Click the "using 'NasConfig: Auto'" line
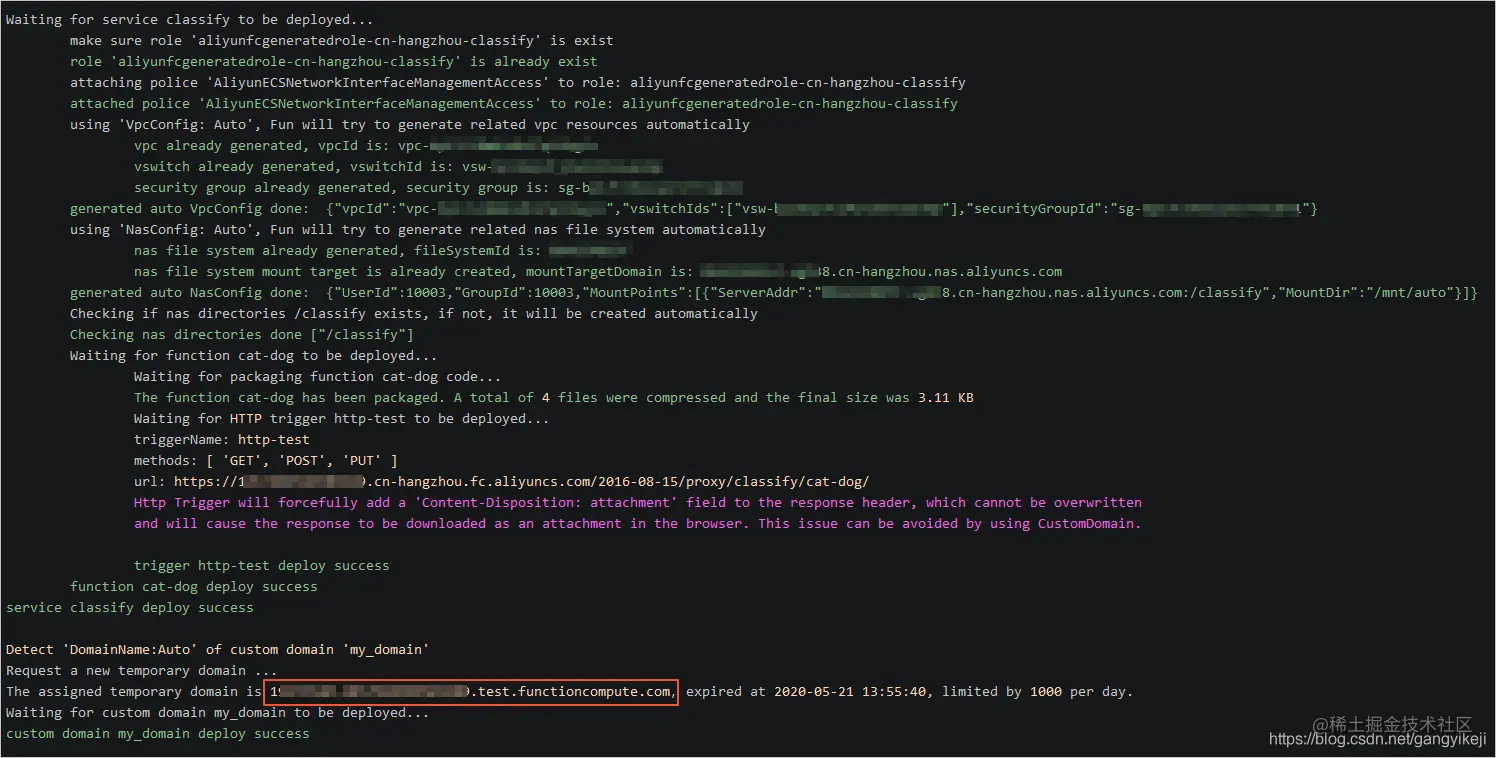The height and width of the screenshot is (758, 1496). tap(418, 230)
